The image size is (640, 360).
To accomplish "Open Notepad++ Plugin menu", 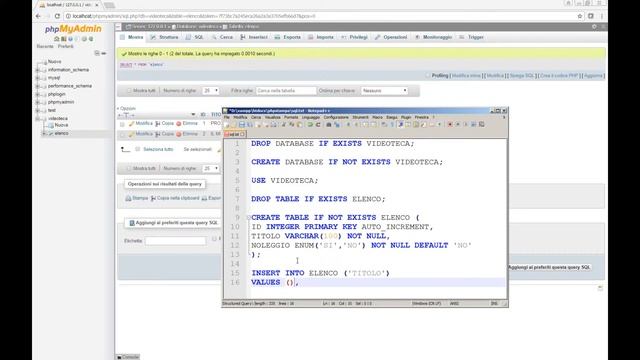I will click(406, 117).
